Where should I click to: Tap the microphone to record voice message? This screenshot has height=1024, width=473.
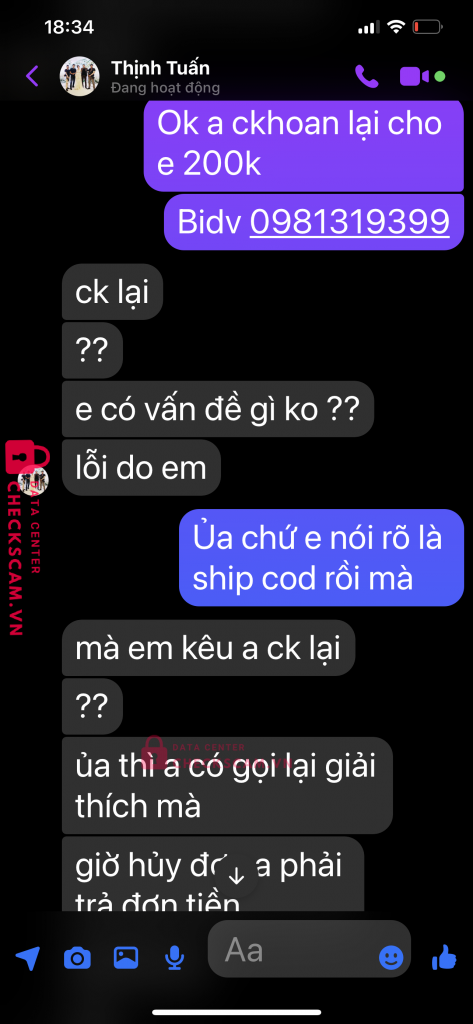[174, 958]
